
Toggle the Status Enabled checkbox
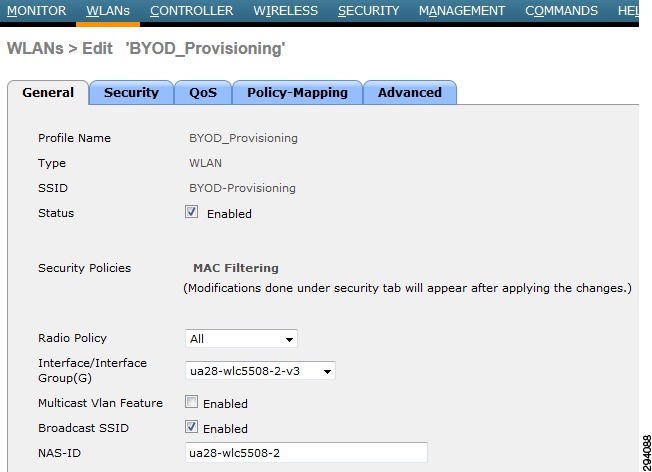[191, 212]
